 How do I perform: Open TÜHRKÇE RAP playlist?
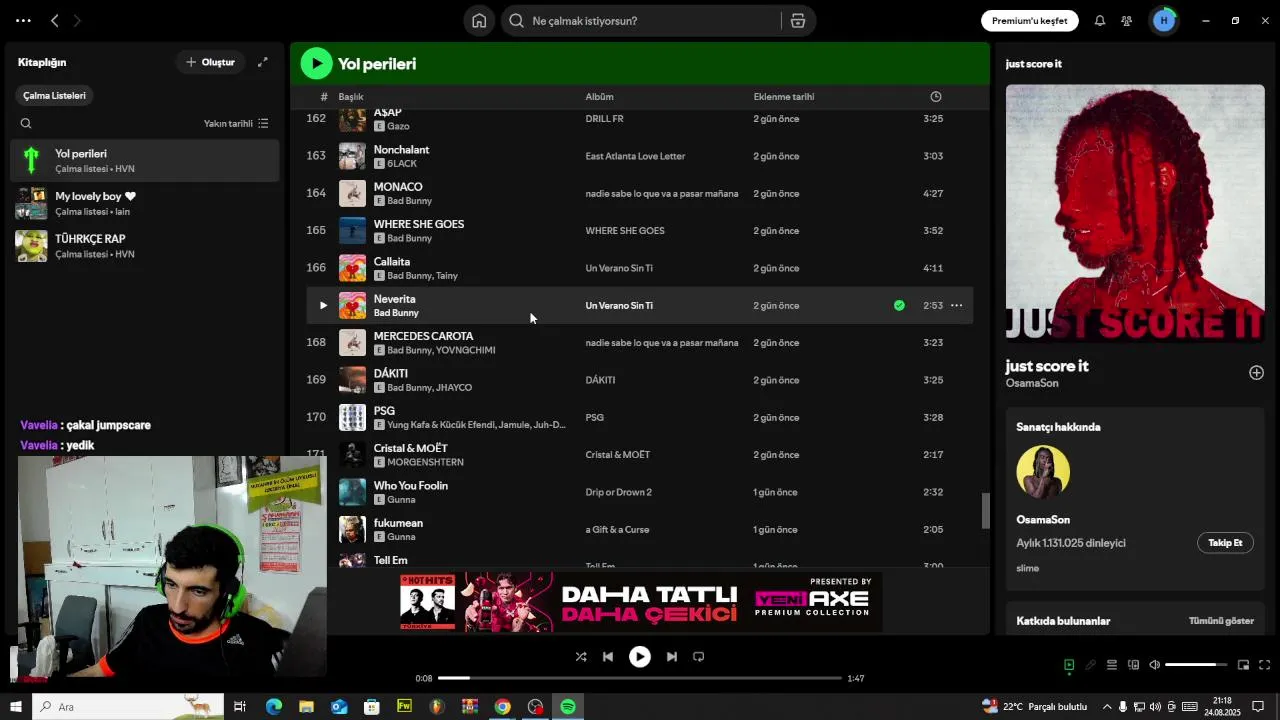pyautogui.click(x=145, y=246)
